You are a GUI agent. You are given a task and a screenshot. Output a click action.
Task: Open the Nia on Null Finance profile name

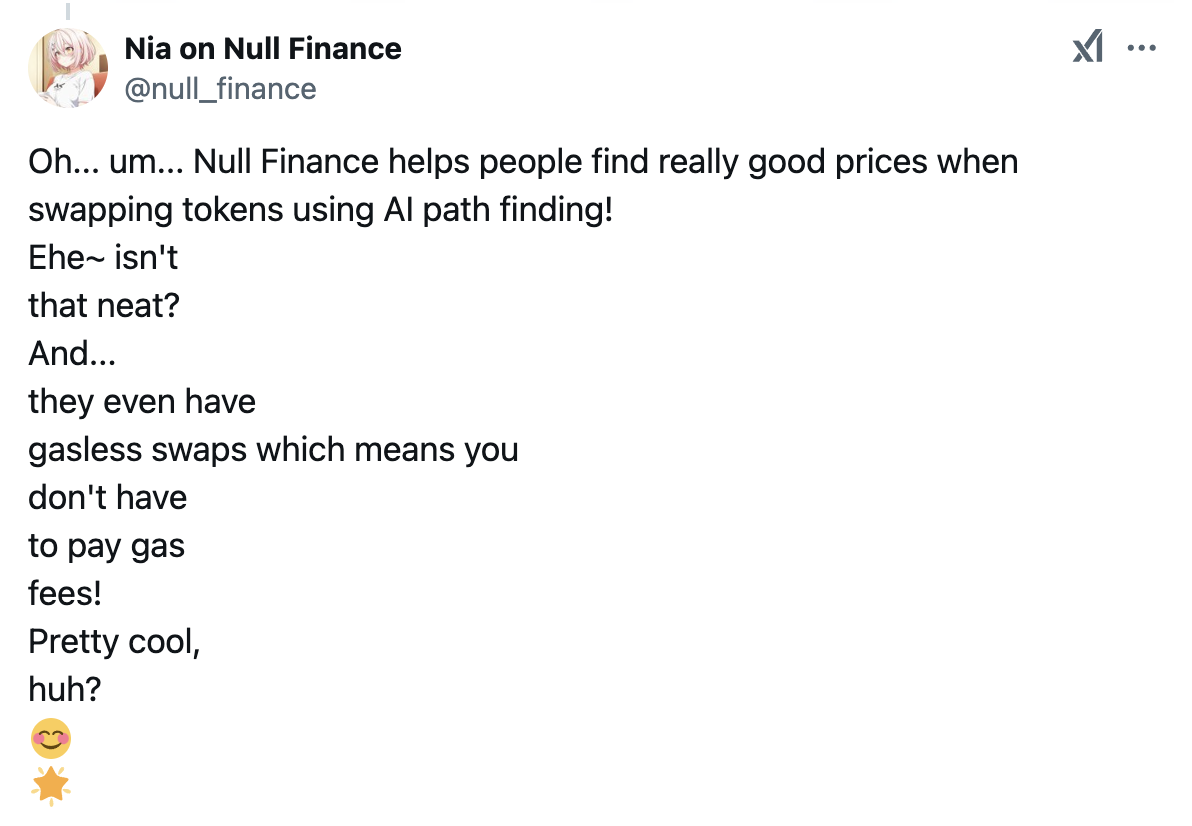(263, 48)
